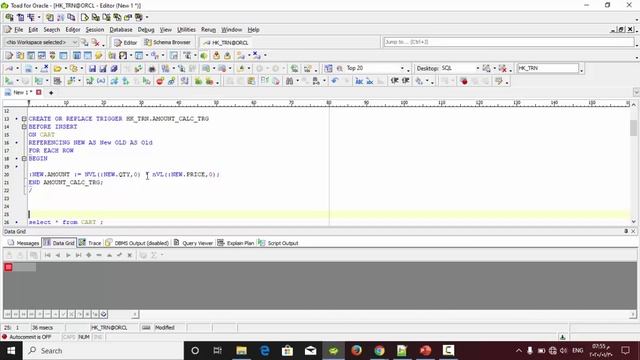640x360 pixels.
Task: Open the Editor menu
Action: 73,30
